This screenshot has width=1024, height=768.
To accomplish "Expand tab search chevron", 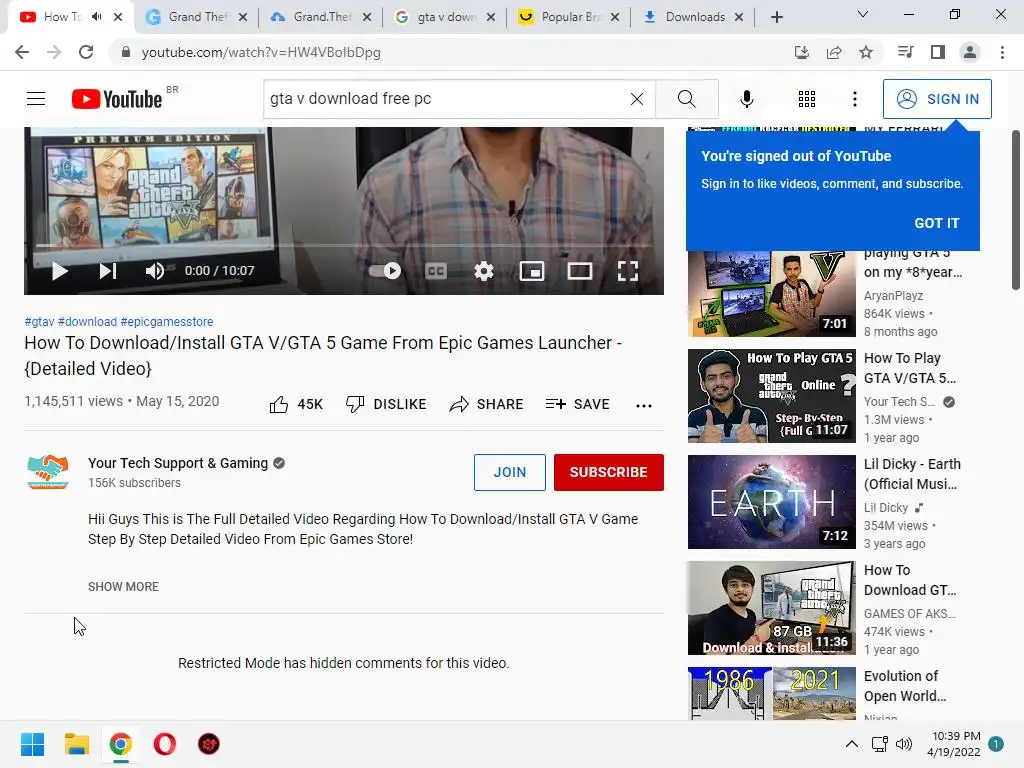I will click(x=863, y=14).
